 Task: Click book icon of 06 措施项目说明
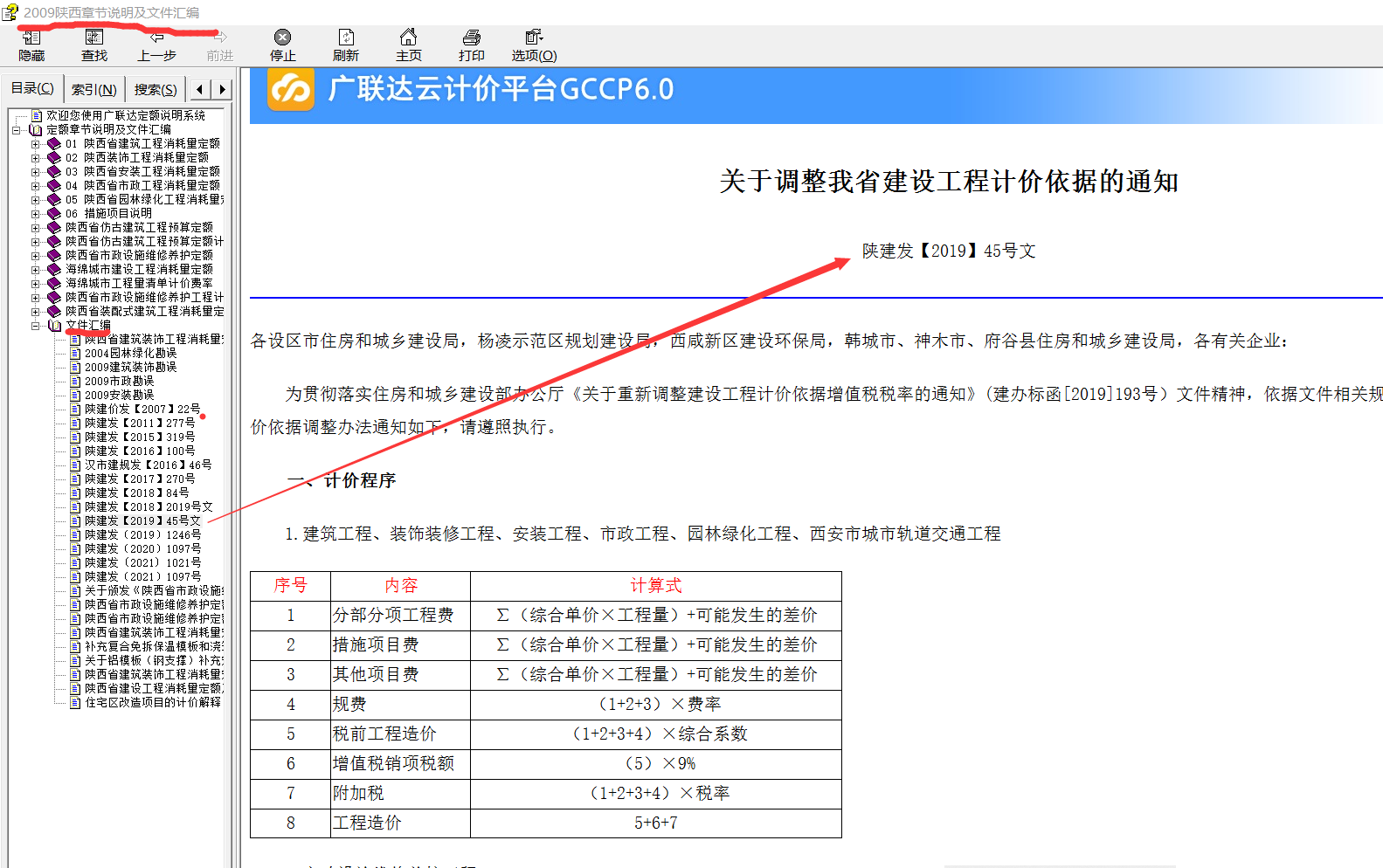click(54, 213)
